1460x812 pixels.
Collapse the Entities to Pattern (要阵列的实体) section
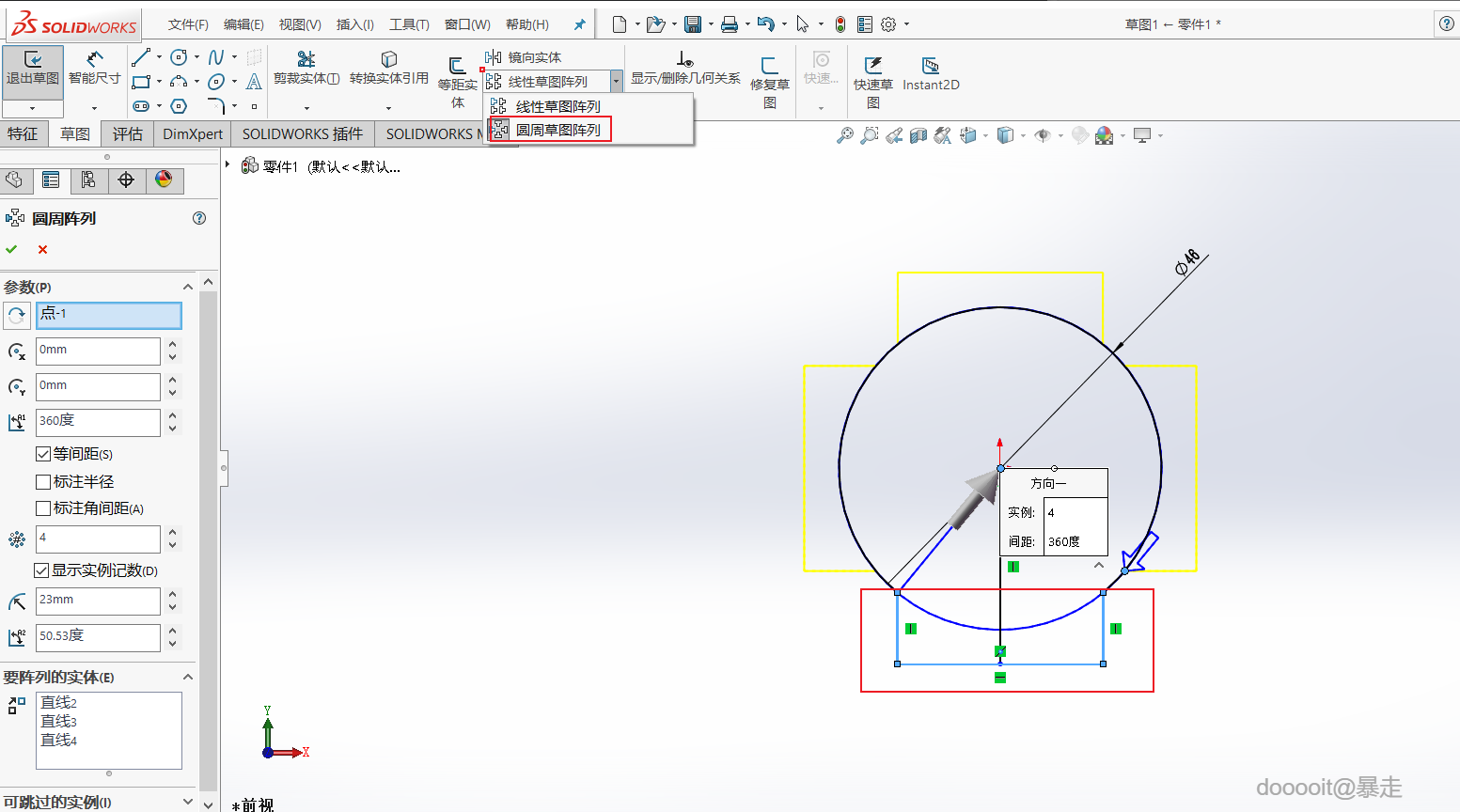click(188, 677)
